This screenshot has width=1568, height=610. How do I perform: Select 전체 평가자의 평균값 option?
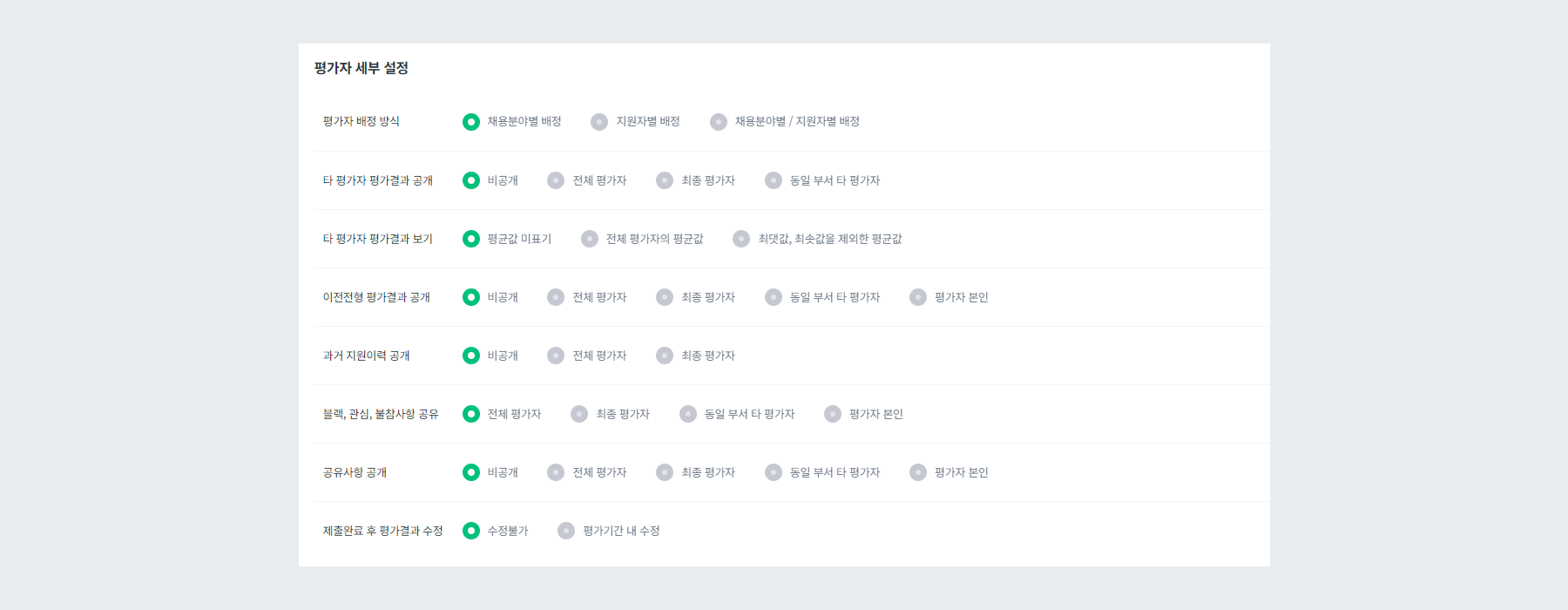tap(589, 238)
